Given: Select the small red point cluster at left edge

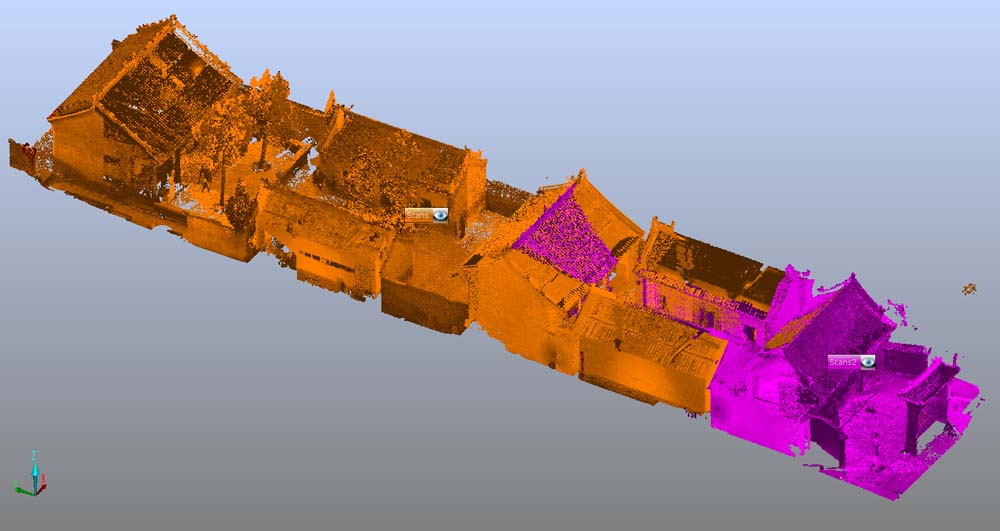Looking at the screenshot, I should [26, 154].
